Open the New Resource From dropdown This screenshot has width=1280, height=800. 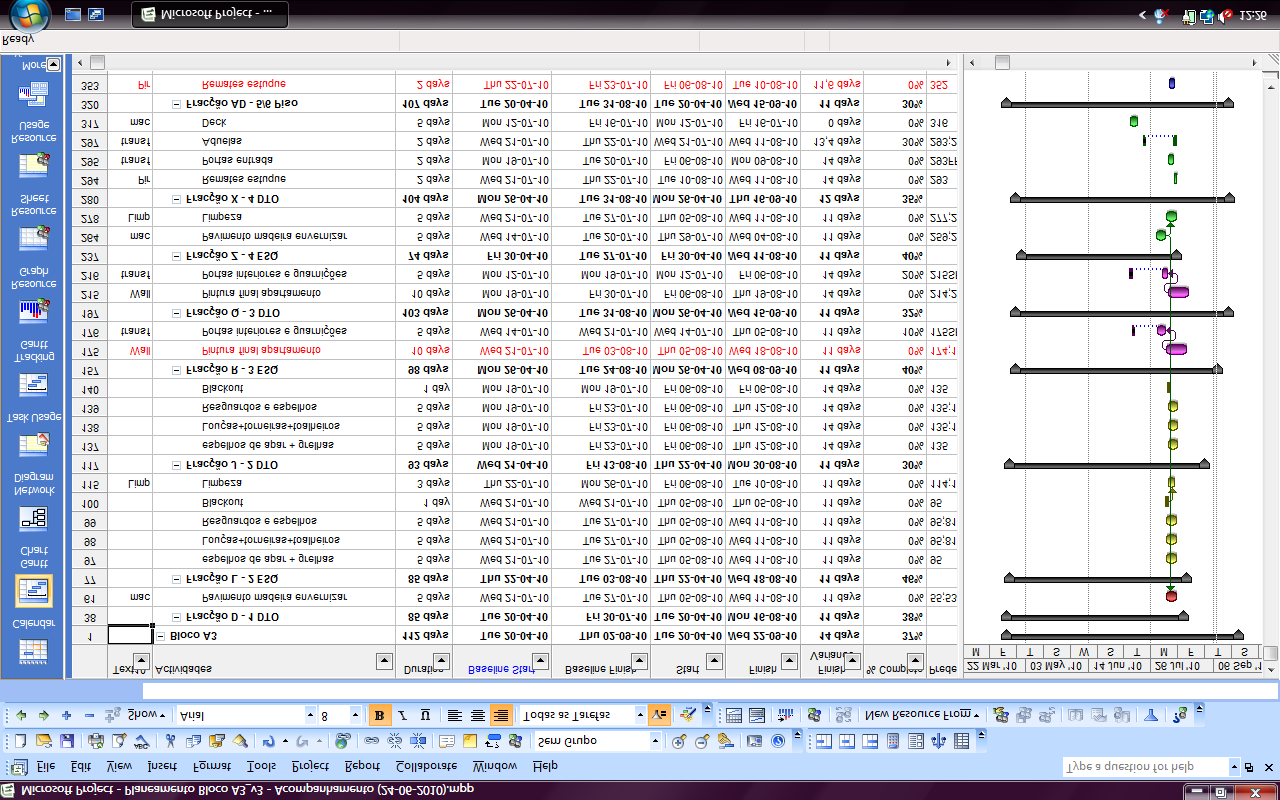click(x=923, y=715)
